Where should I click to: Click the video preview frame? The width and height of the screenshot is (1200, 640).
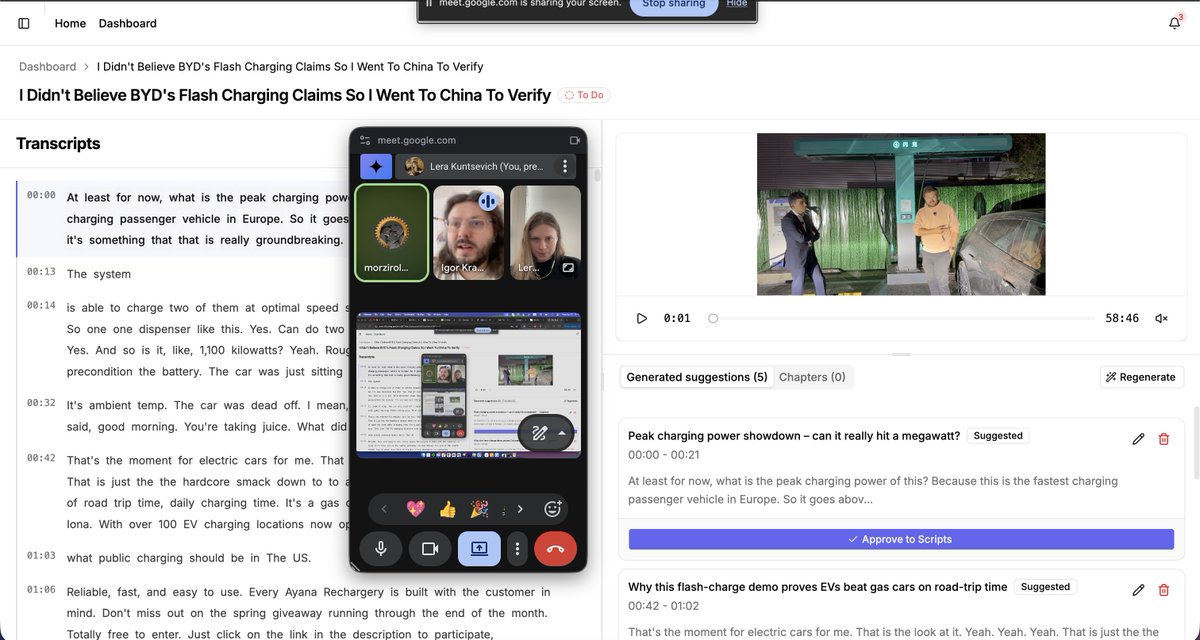coord(901,214)
